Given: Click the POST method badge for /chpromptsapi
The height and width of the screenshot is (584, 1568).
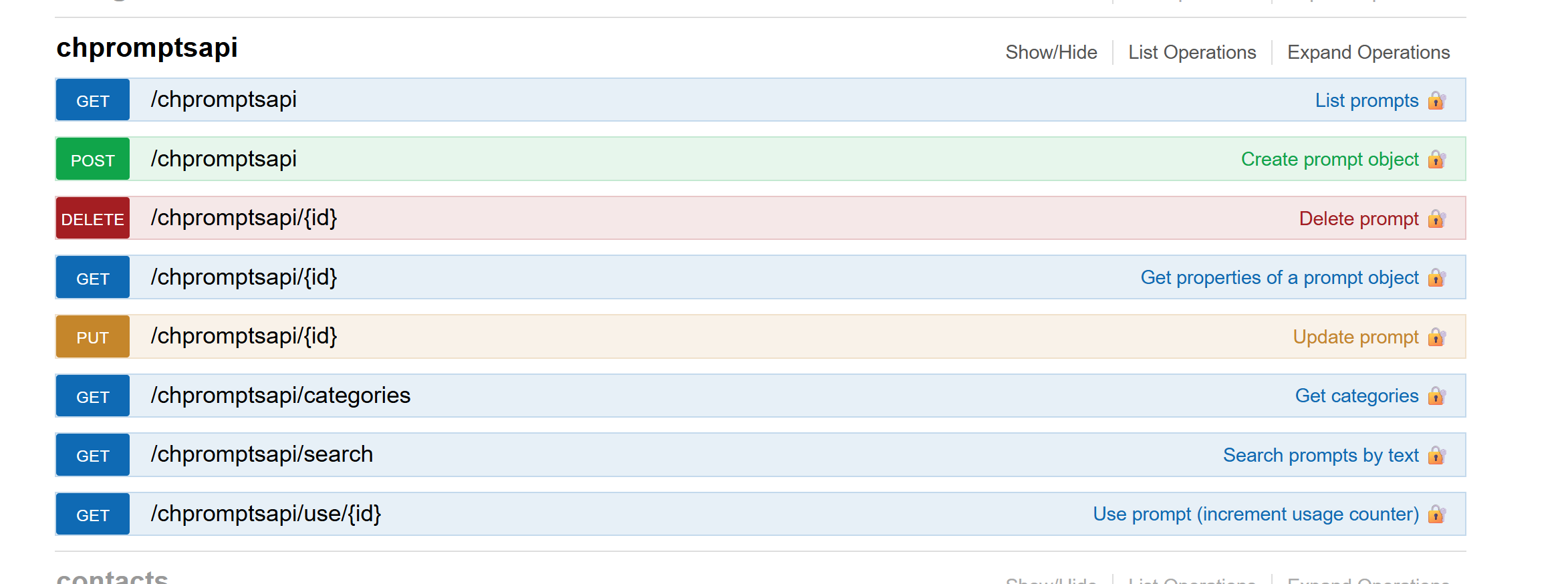Looking at the screenshot, I should (x=93, y=160).
